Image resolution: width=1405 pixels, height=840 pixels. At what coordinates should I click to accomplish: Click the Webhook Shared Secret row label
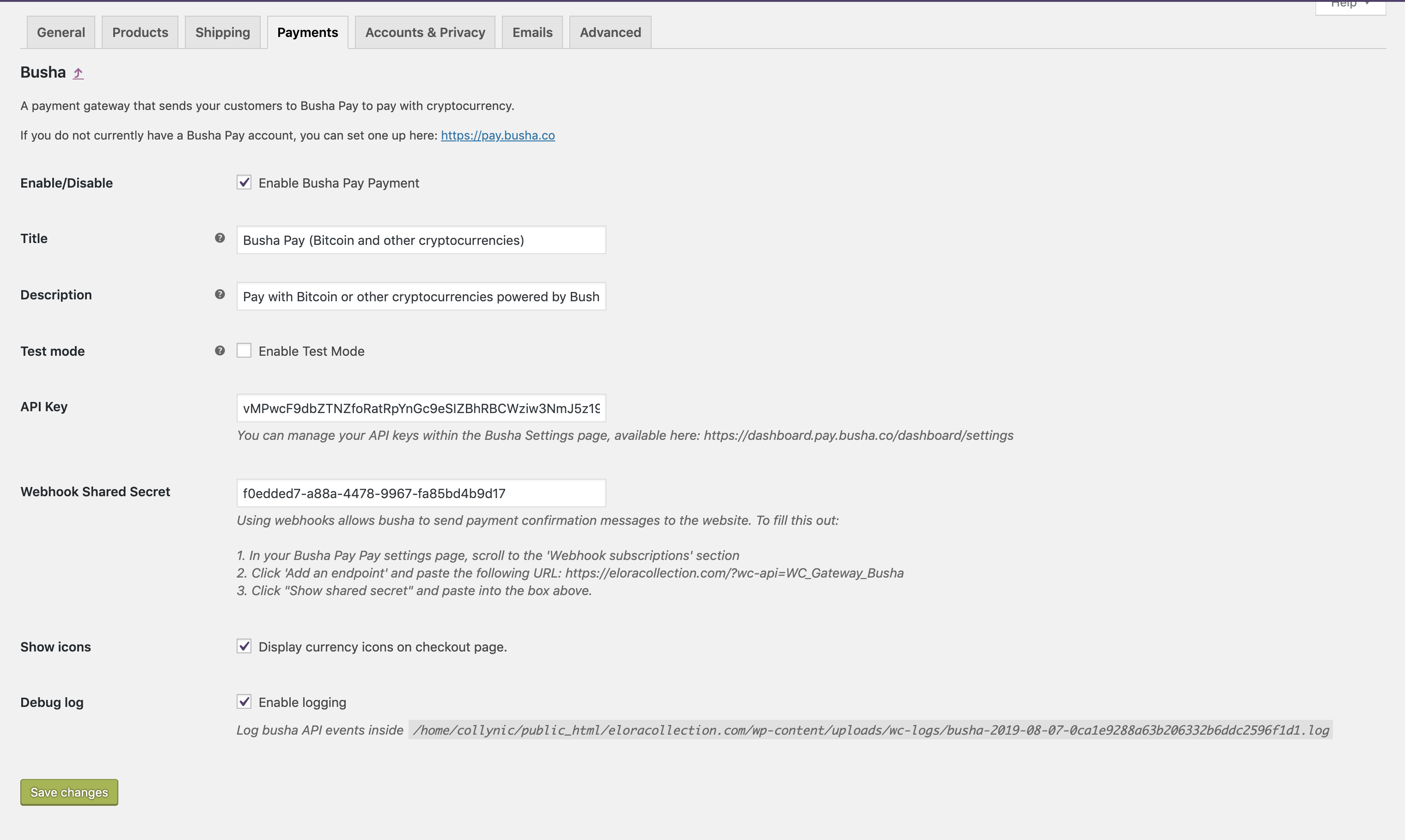pos(95,491)
